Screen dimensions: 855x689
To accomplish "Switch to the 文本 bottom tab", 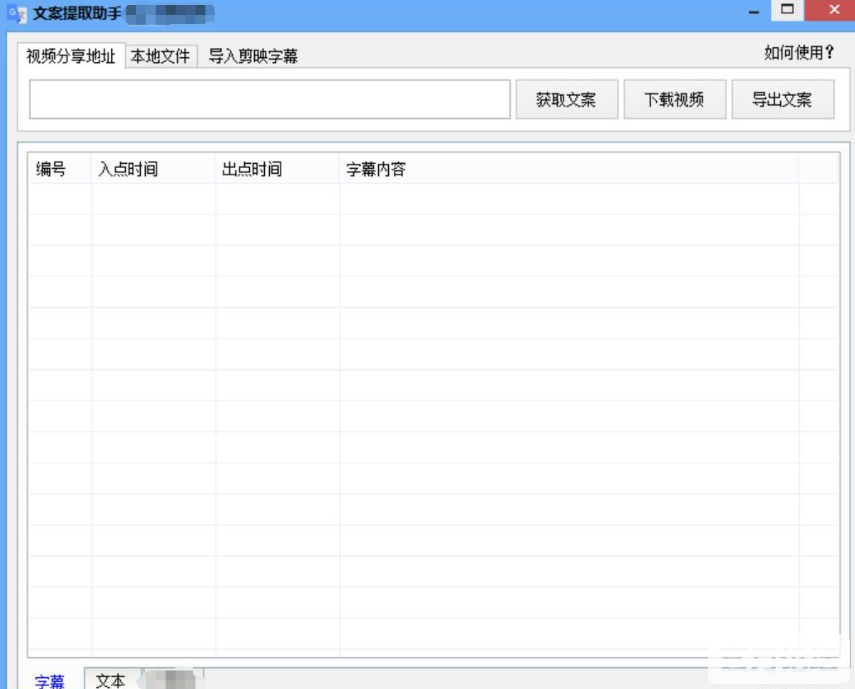I will (111, 679).
